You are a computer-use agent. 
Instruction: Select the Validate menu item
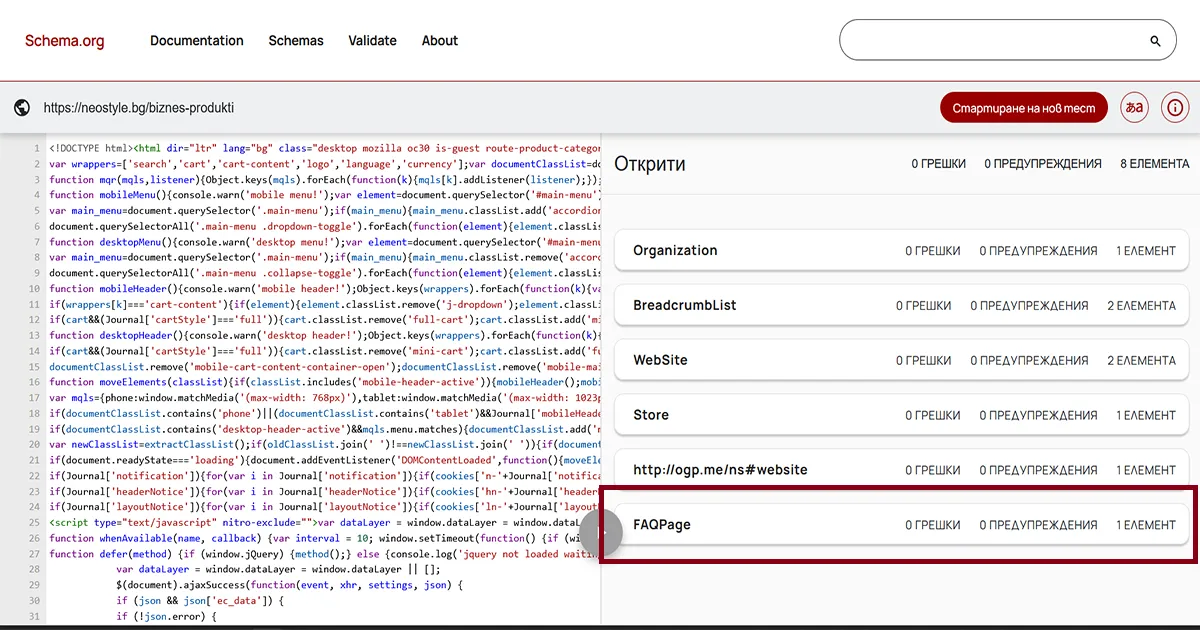click(x=372, y=40)
